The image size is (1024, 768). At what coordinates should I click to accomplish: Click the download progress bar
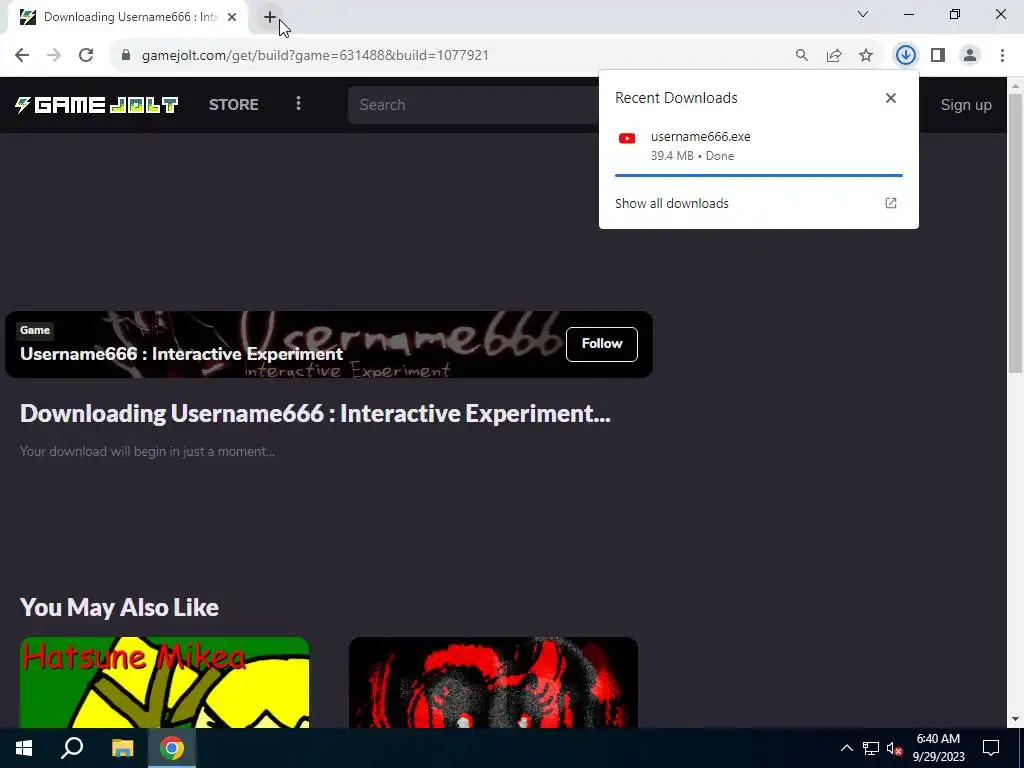pos(759,176)
